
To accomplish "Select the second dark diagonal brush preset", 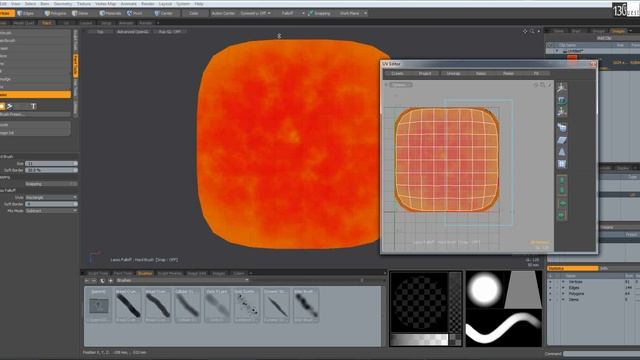I will click(158, 305).
